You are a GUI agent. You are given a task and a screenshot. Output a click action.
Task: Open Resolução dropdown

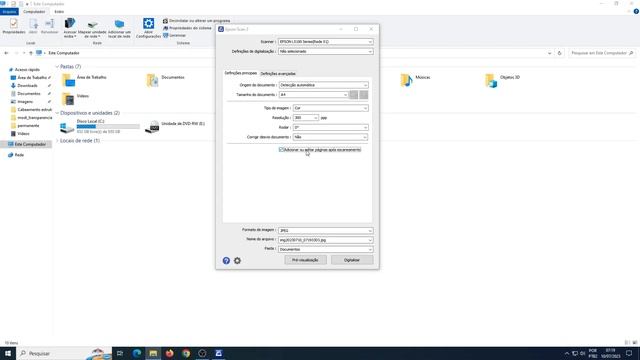click(306, 118)
